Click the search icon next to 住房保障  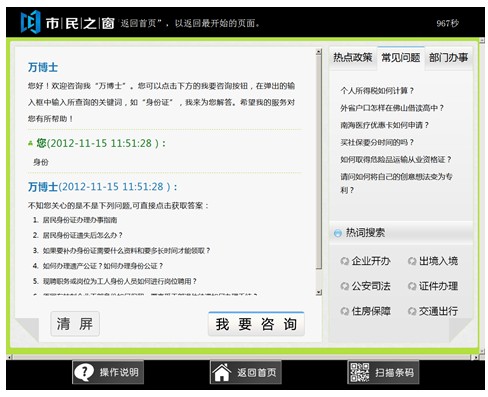344,311
